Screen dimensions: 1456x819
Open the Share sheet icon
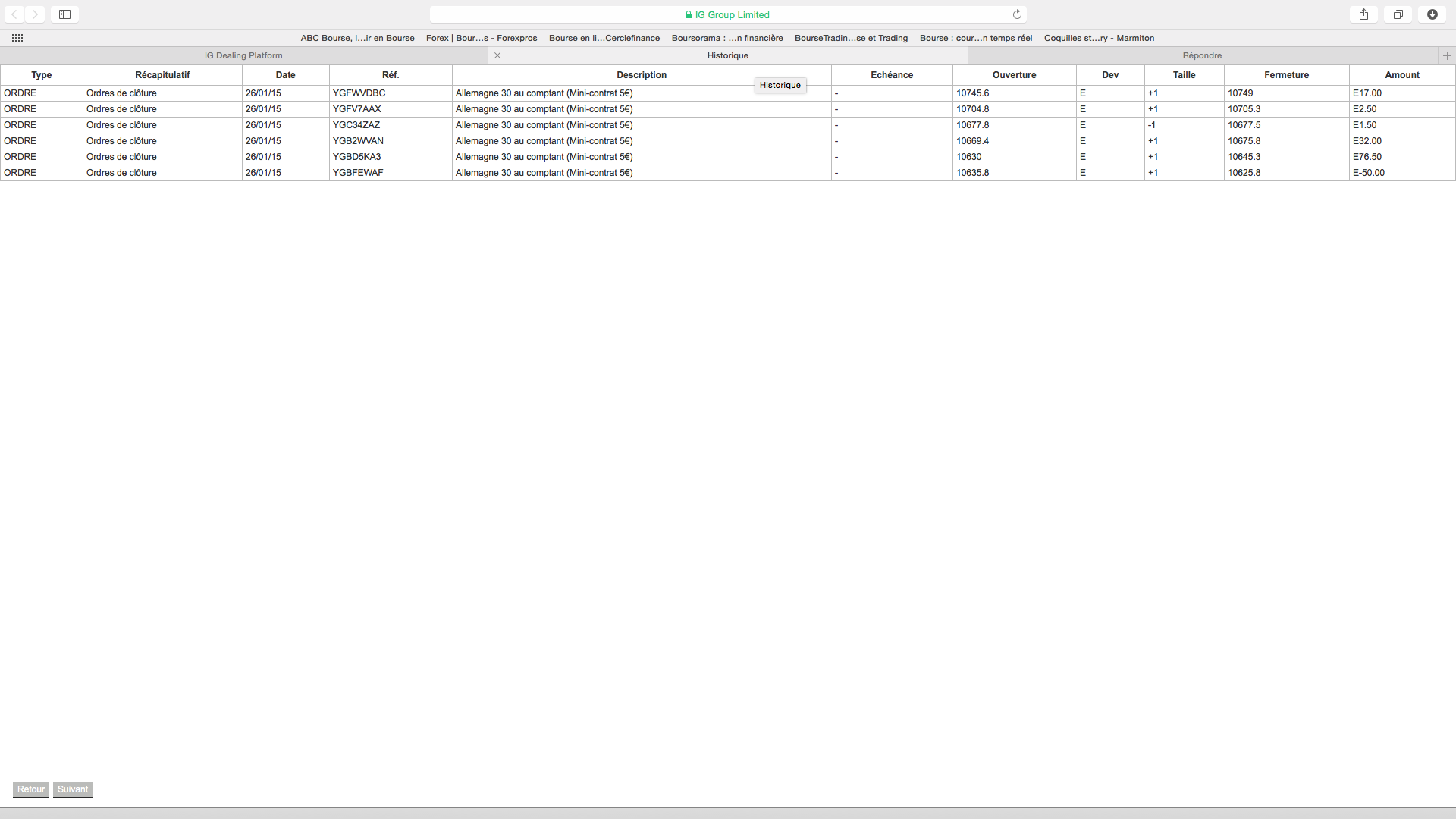(1363, 14)
